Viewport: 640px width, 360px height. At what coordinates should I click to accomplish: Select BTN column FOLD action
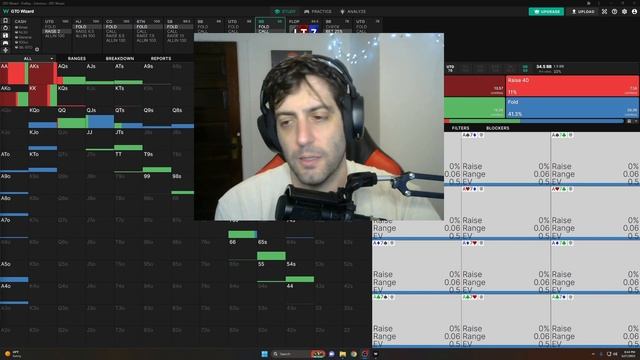(148, 27)
